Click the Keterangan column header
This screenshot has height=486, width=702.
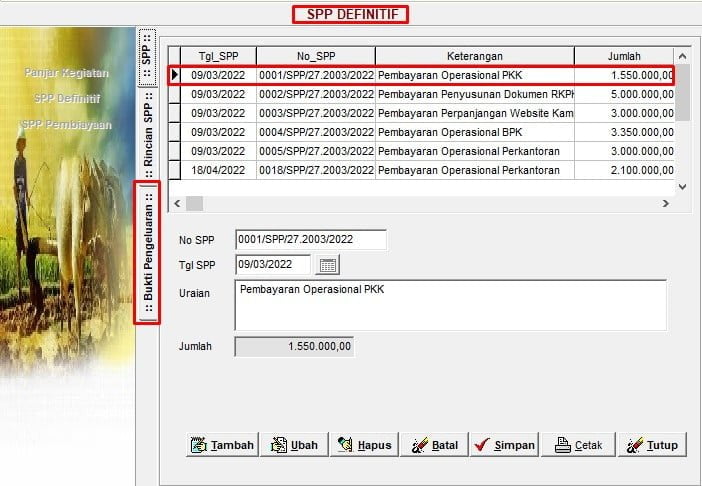(x=474, y=56)
